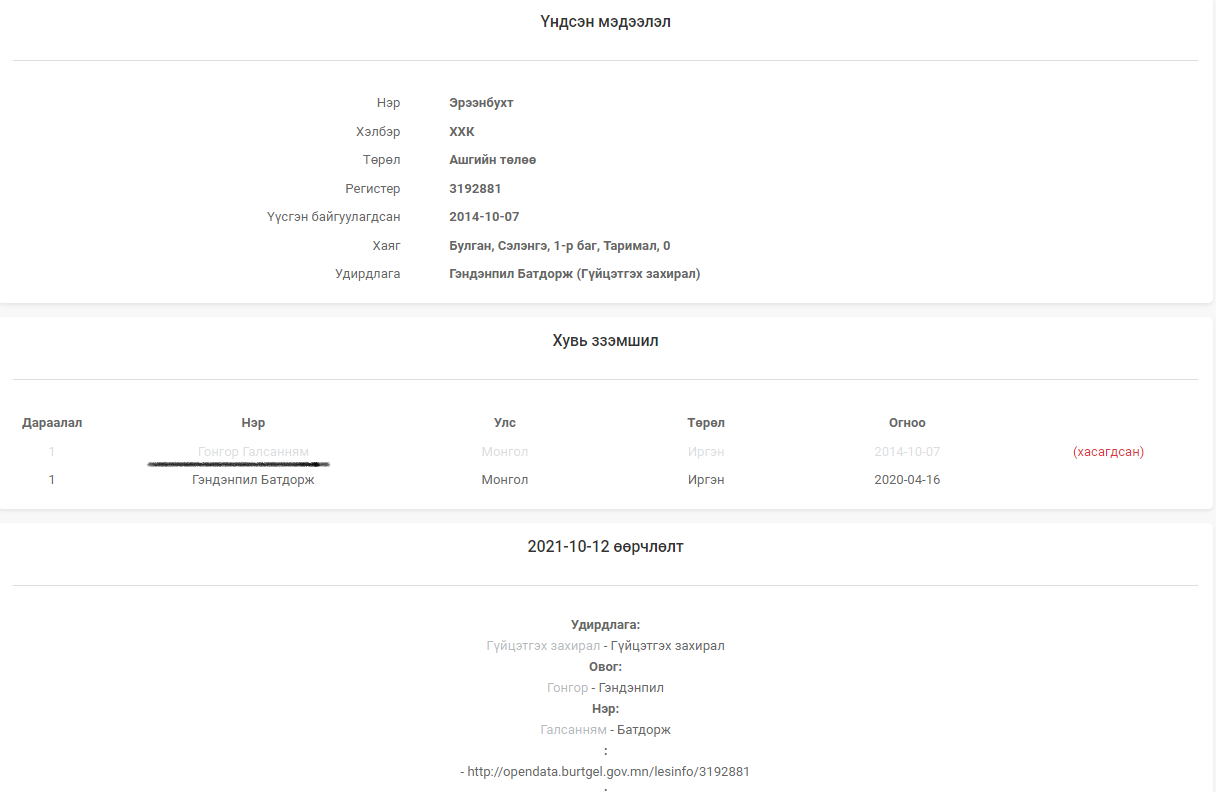Click the Огноо column header
The height and width of the screenshot is (792, 1216).
[907, 423]
